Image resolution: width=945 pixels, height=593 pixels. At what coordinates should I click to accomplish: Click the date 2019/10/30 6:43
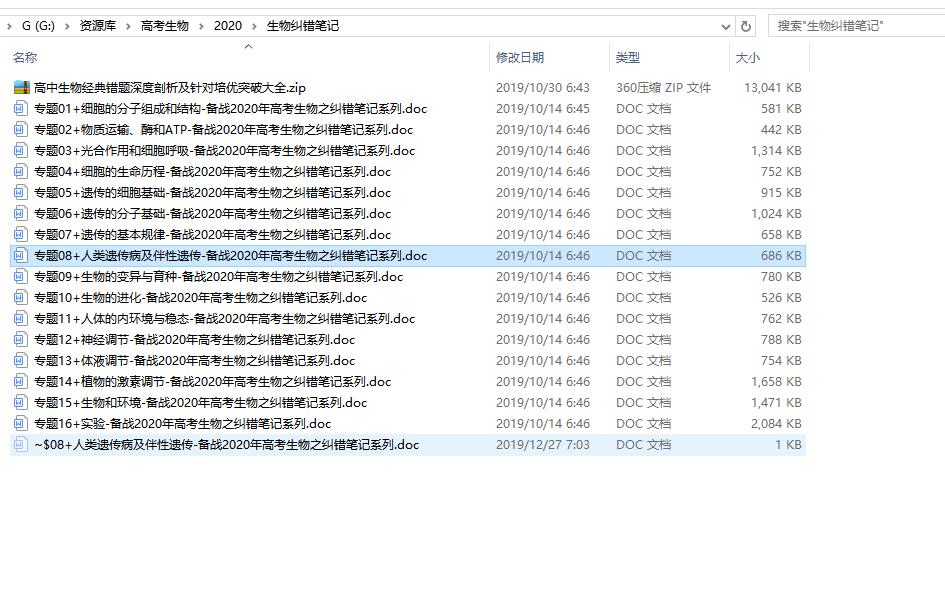542,87
